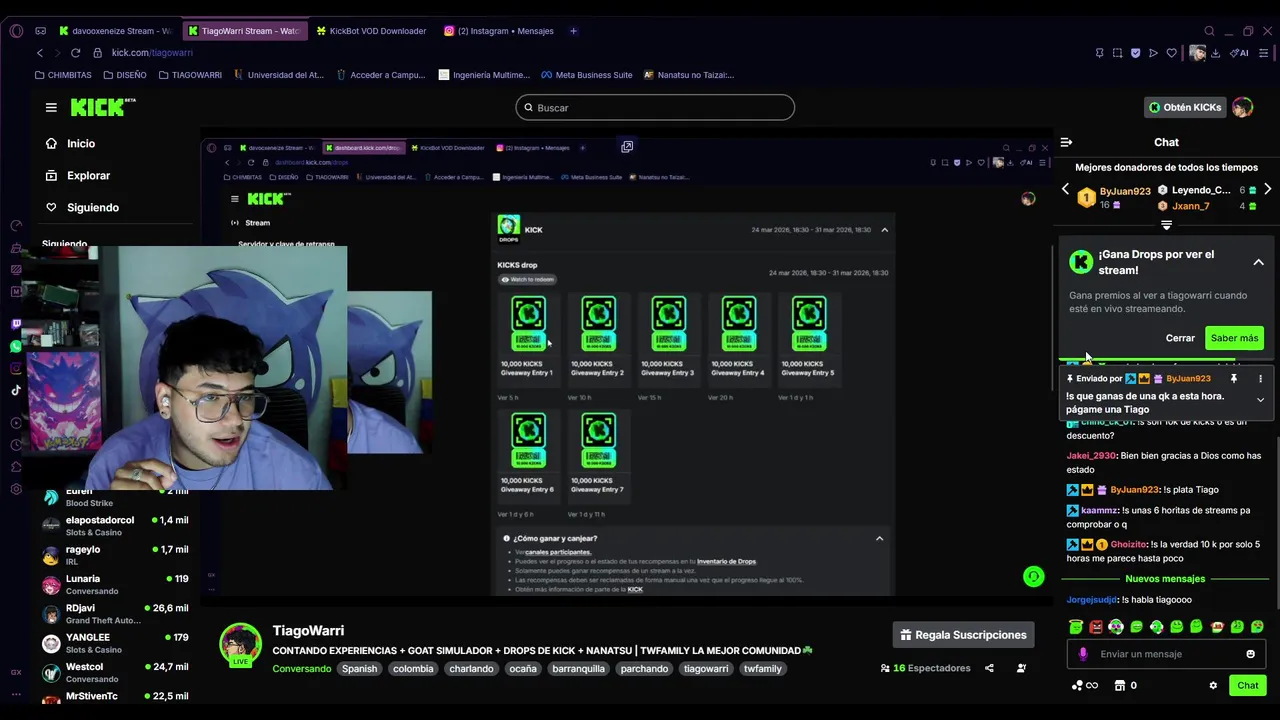
Task: Open Meta Business Suite bookmark
Action: click(587, 75)
